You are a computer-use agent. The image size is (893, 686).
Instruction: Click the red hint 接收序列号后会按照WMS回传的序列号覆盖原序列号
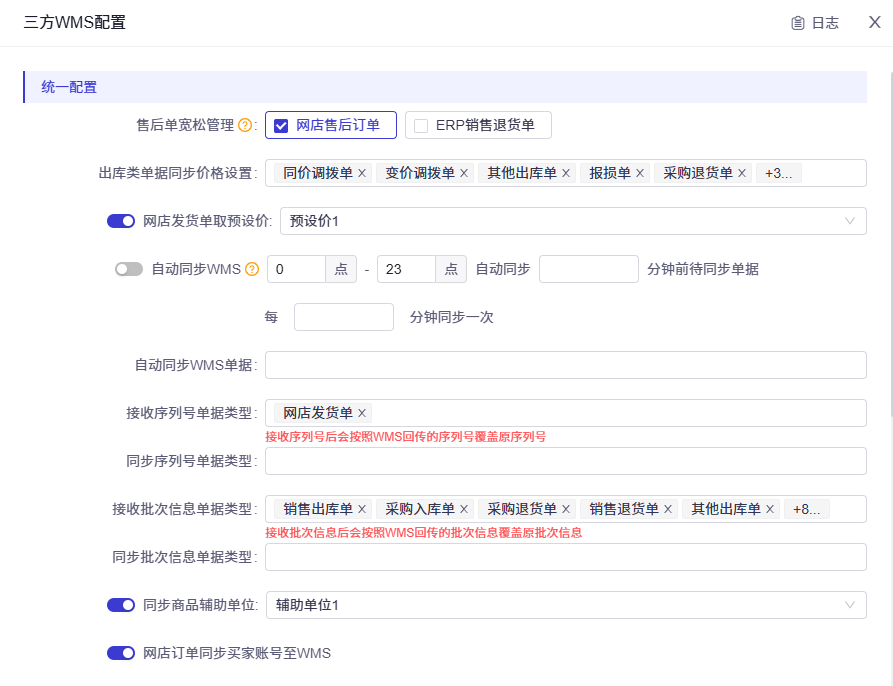click(405, 437)
